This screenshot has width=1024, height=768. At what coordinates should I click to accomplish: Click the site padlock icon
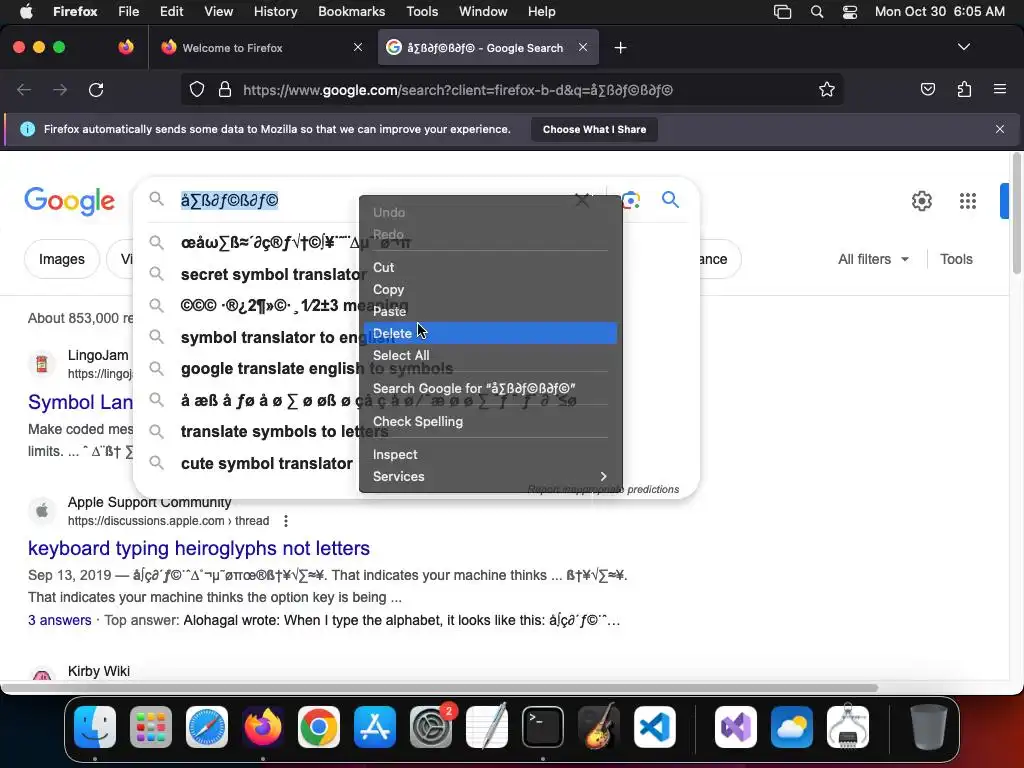click(225, 89)
